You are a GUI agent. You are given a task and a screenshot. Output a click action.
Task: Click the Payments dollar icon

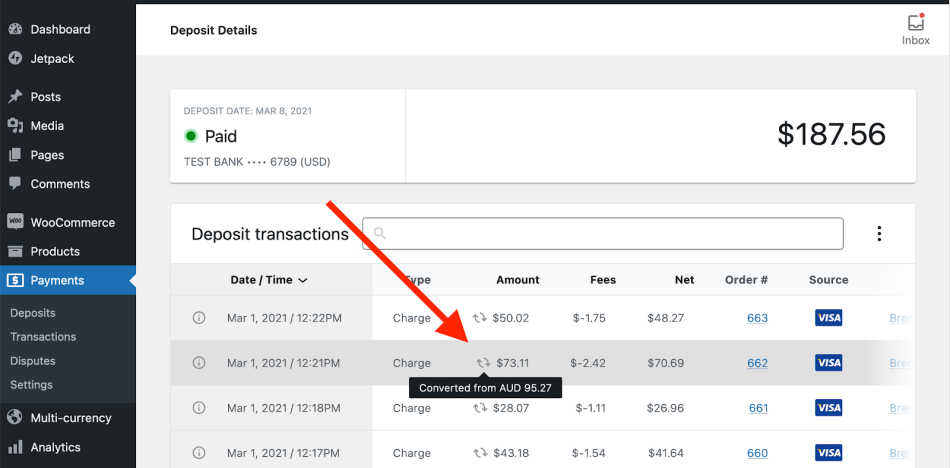(15, 280)
